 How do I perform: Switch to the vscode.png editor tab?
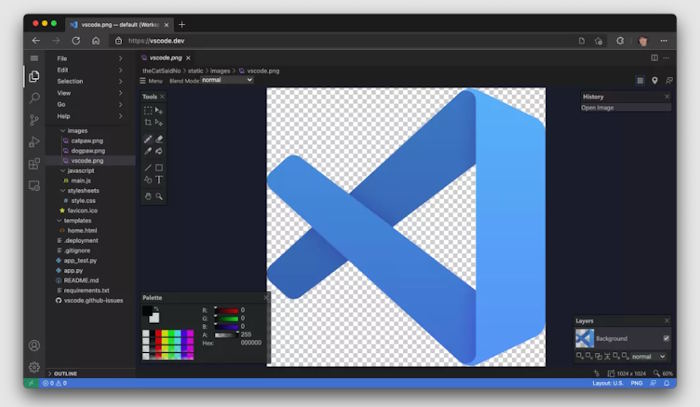pyautogui.click(x=166, y=58)
